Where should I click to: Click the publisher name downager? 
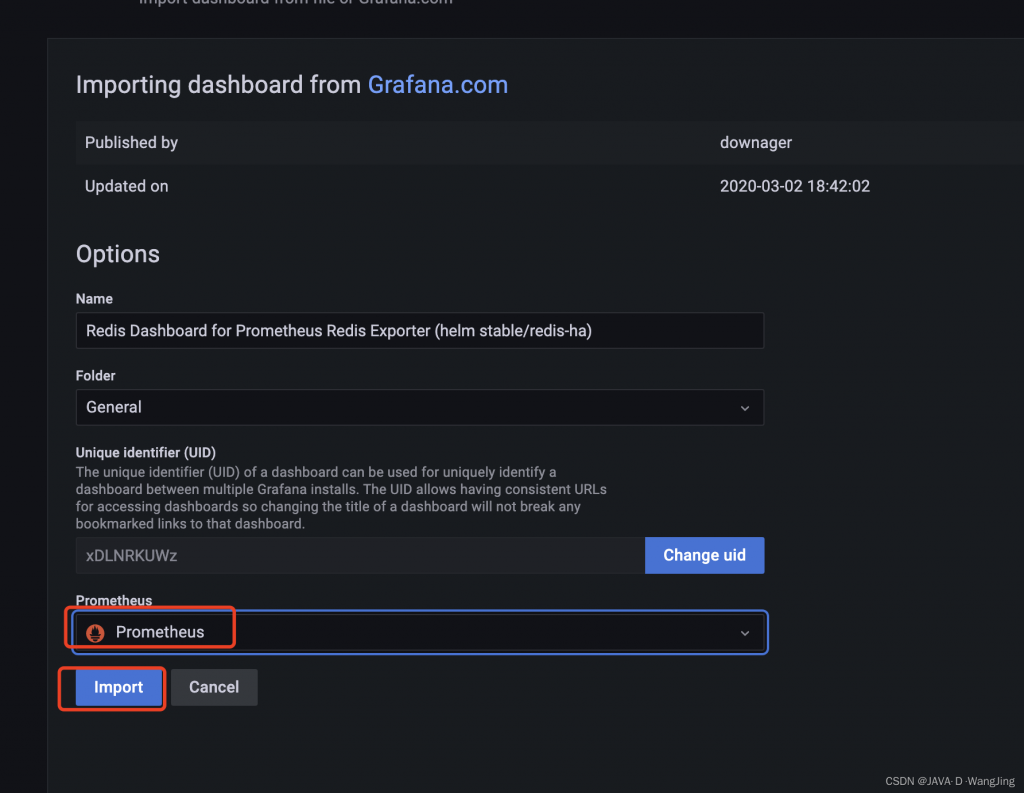pos(756,142)
